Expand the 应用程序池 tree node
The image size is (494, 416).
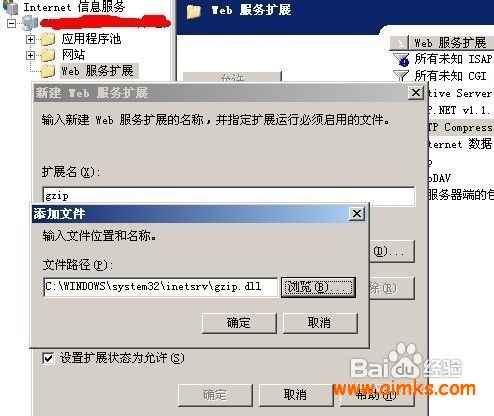point(30,39)
